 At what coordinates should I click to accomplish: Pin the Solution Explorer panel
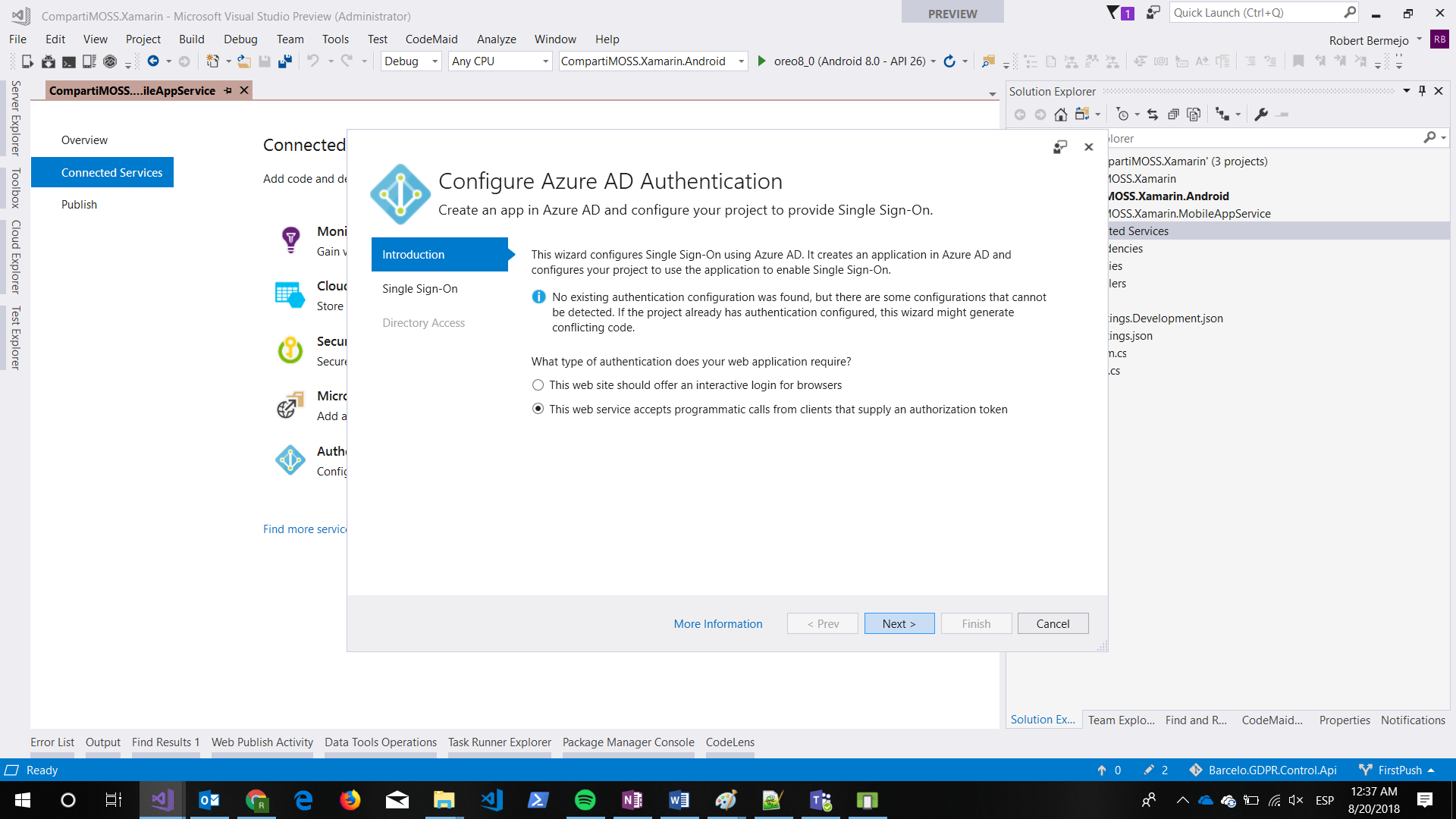(1422, 90)
